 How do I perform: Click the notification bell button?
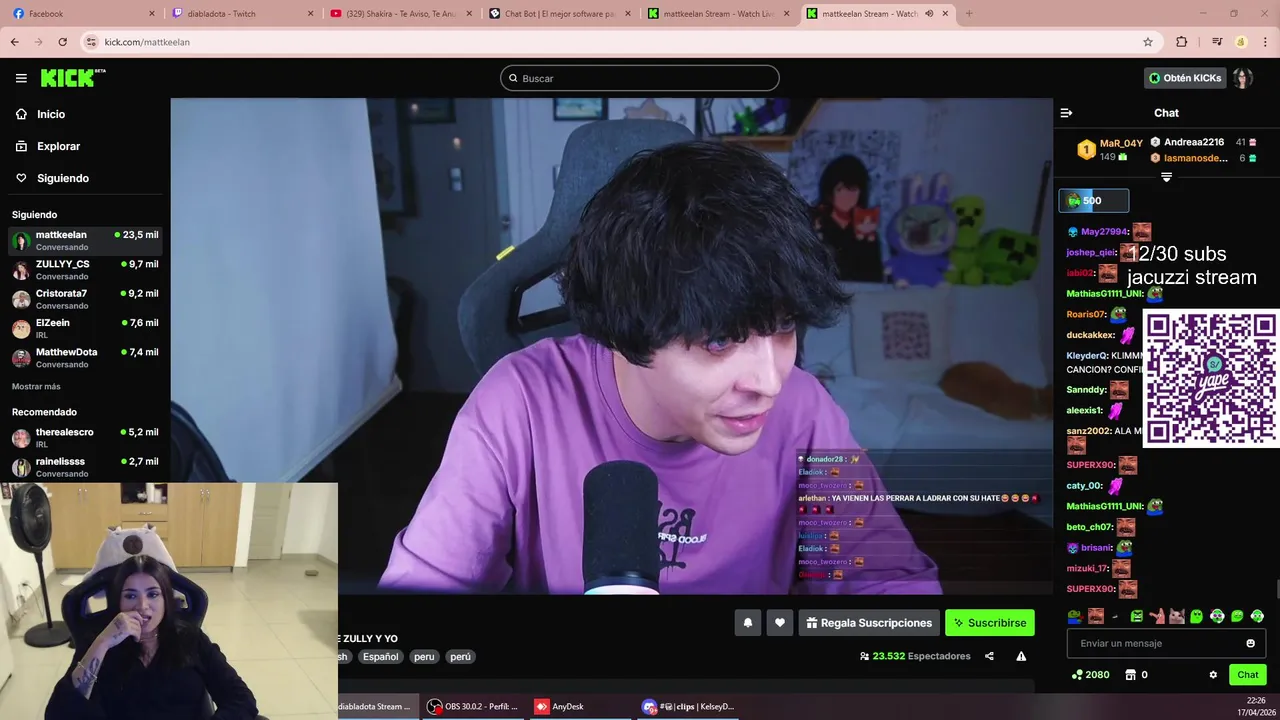pos(748,623)
